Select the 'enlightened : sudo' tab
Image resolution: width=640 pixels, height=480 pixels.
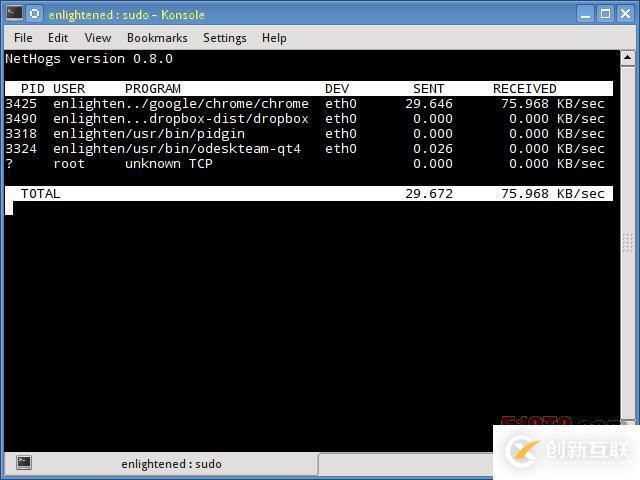click(161, 464)
